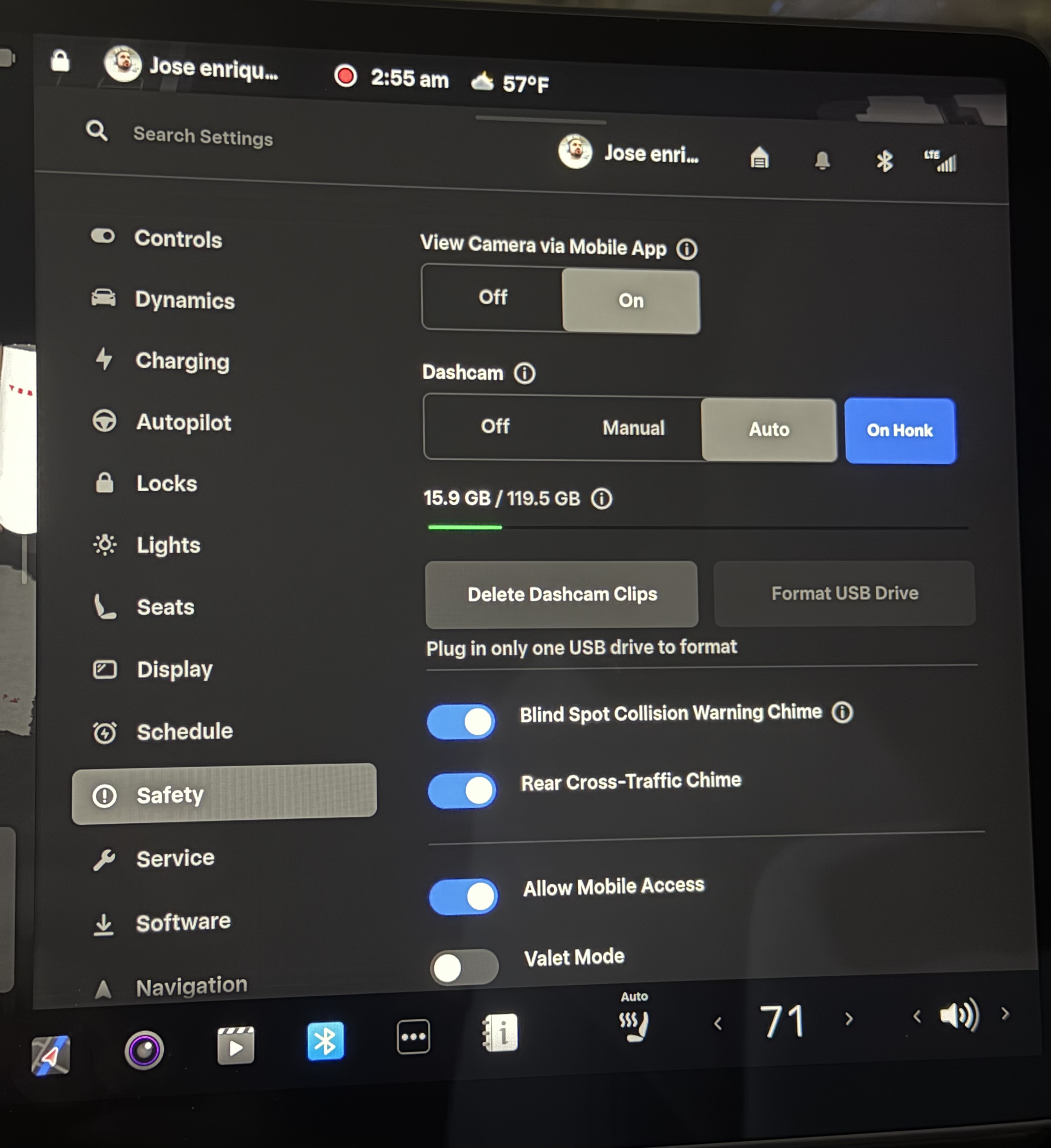Set Dashcam to Auto
This screenshot has width=1051, height=1148.
pyautogui.click(x=769, y=429)
